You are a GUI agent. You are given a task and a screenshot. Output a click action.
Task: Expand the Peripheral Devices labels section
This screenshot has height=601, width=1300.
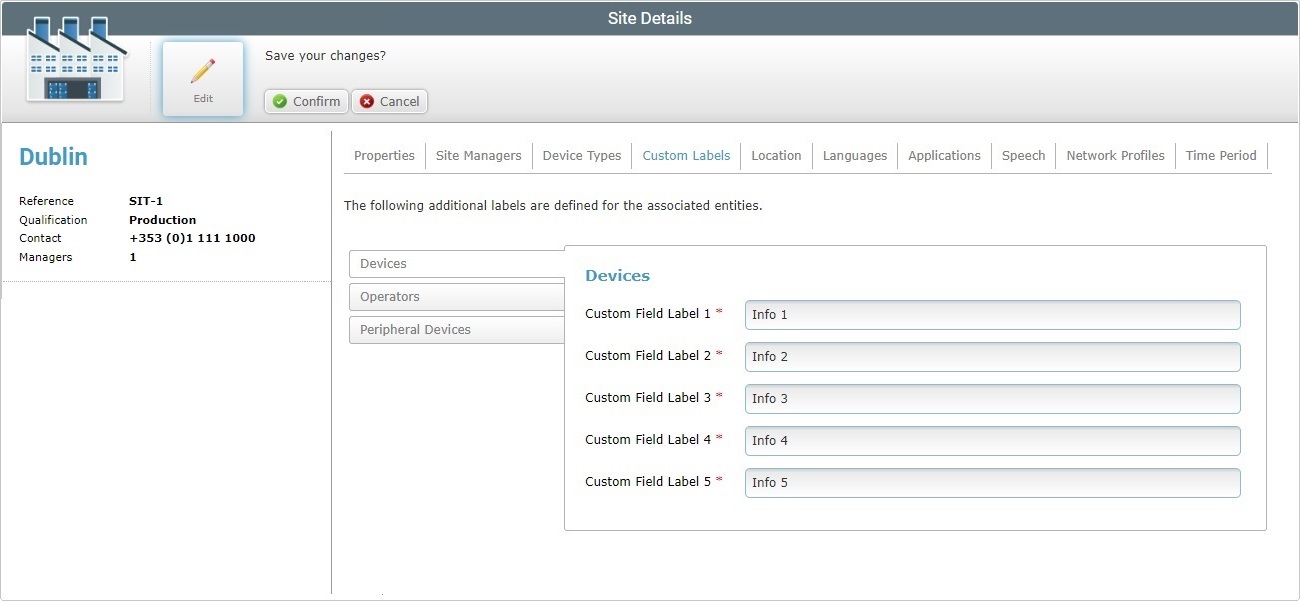pos(456,330)
